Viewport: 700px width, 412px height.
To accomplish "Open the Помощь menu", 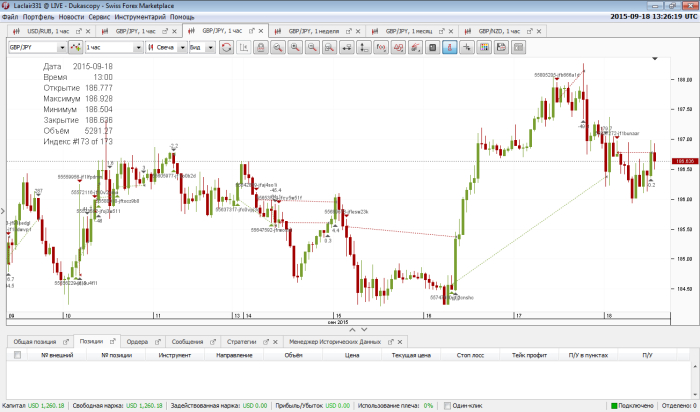I will (x=182, y=17).
